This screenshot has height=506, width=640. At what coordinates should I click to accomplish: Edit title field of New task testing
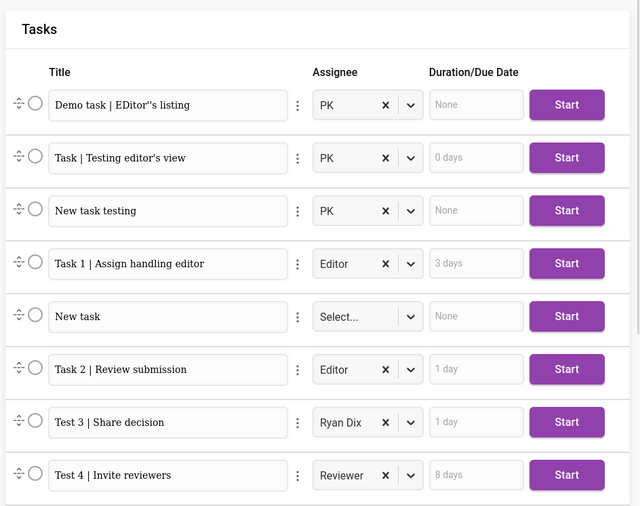pyautogui.click(x=167, y=211)
